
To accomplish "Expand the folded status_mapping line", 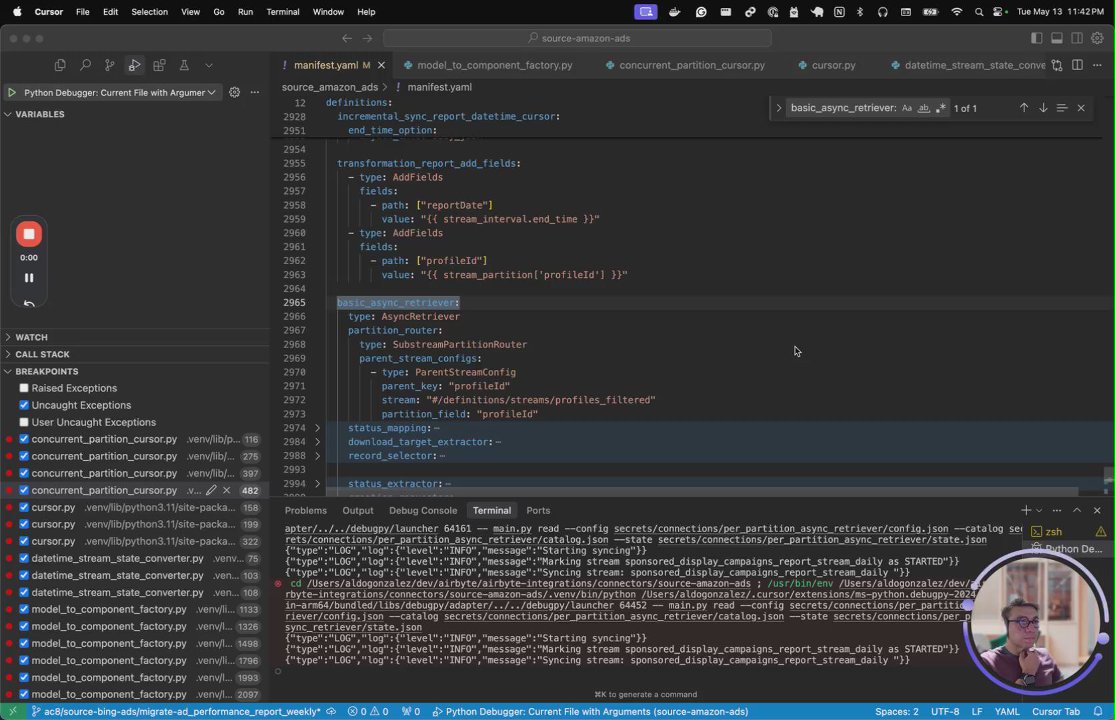I will 318,428.
